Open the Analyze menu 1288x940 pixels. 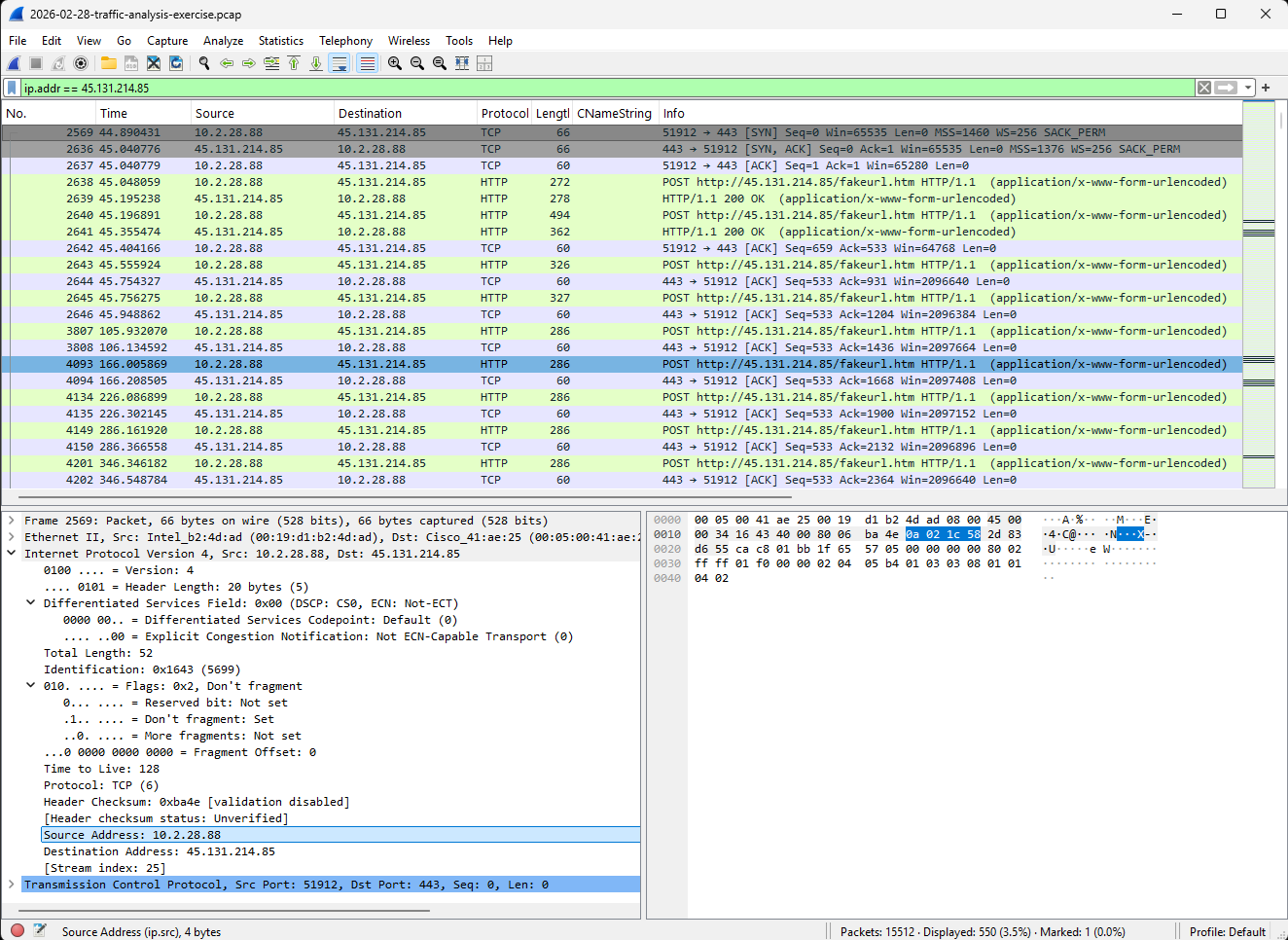coord(223,41)
